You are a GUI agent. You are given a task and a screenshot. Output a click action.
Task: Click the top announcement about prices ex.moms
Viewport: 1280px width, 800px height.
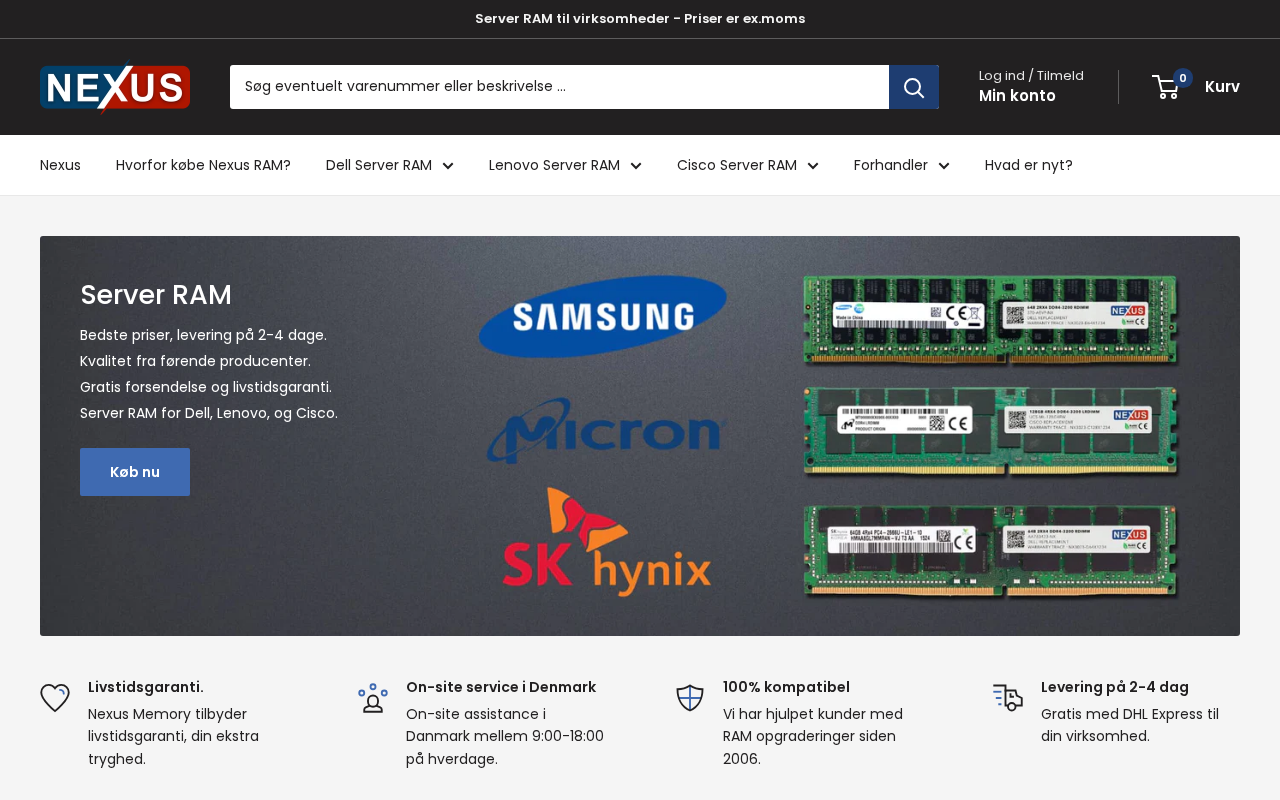click(640, 19)
